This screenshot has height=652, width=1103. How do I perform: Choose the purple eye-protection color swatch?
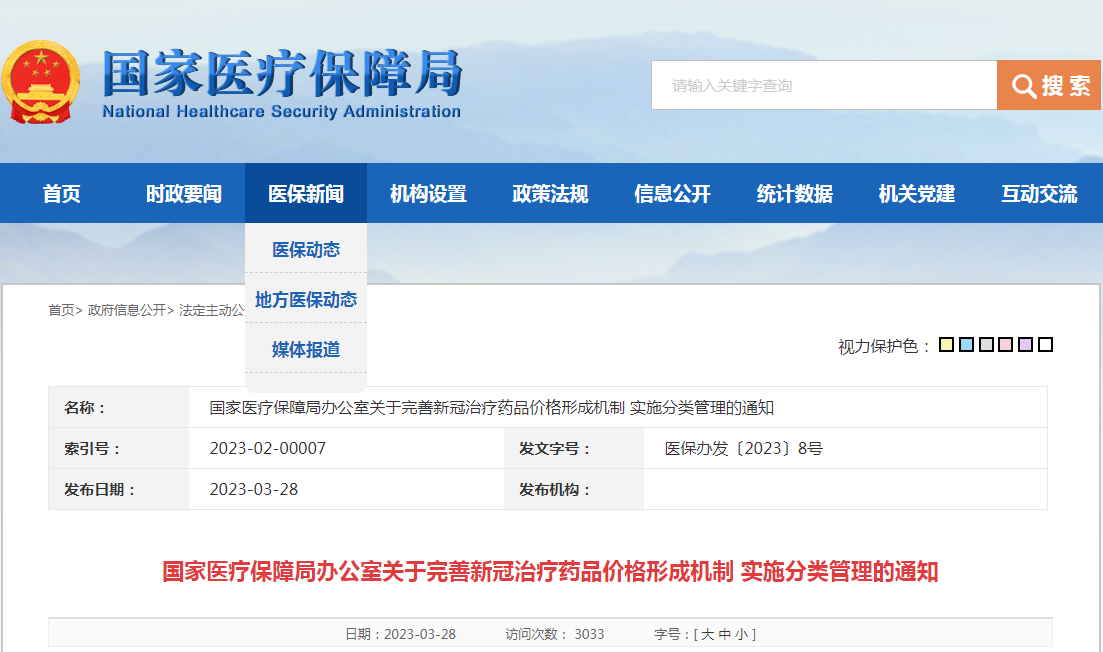(1026, 345)
